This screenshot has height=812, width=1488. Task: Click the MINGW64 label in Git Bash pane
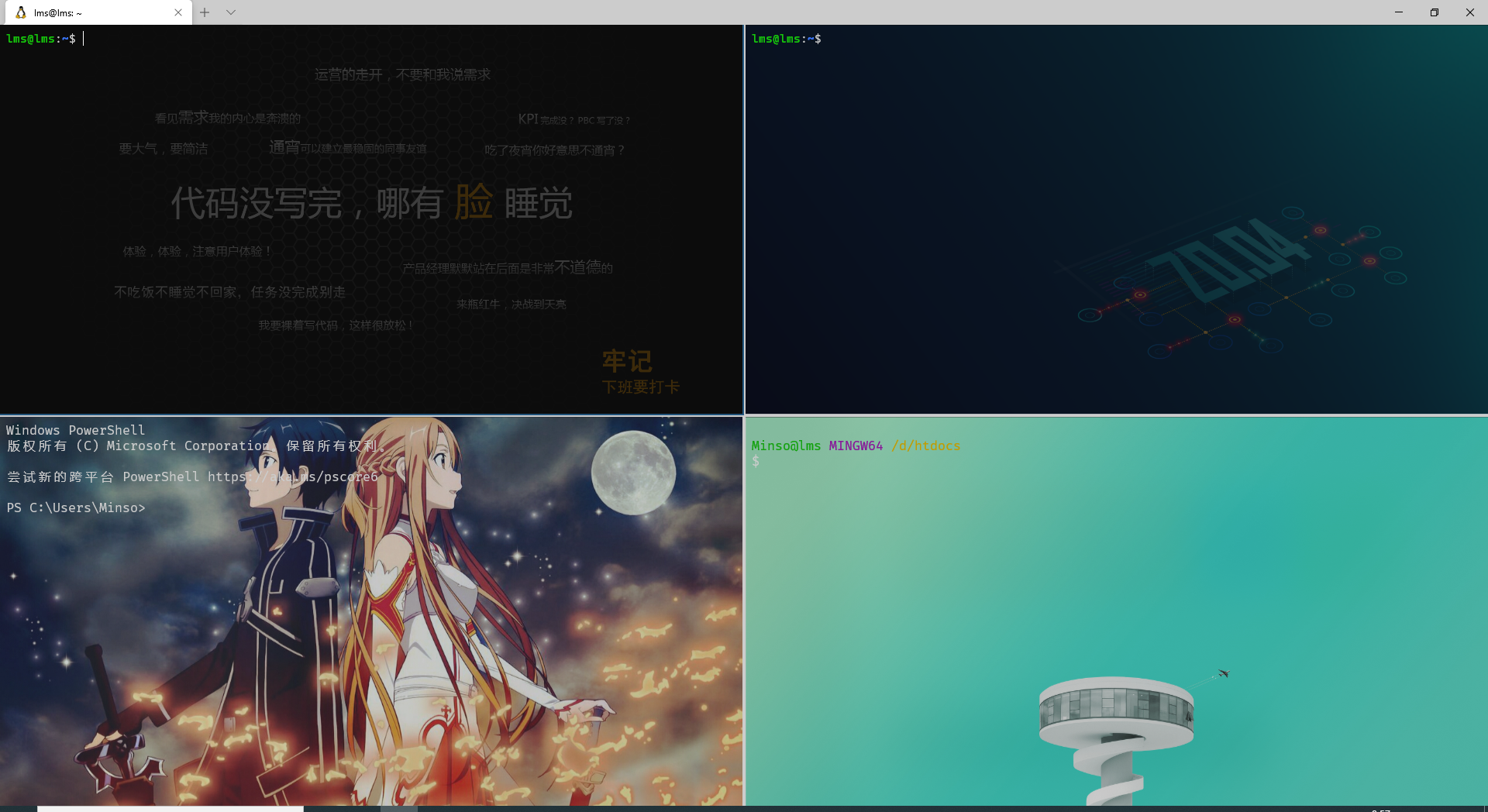(x=856, y=446)
